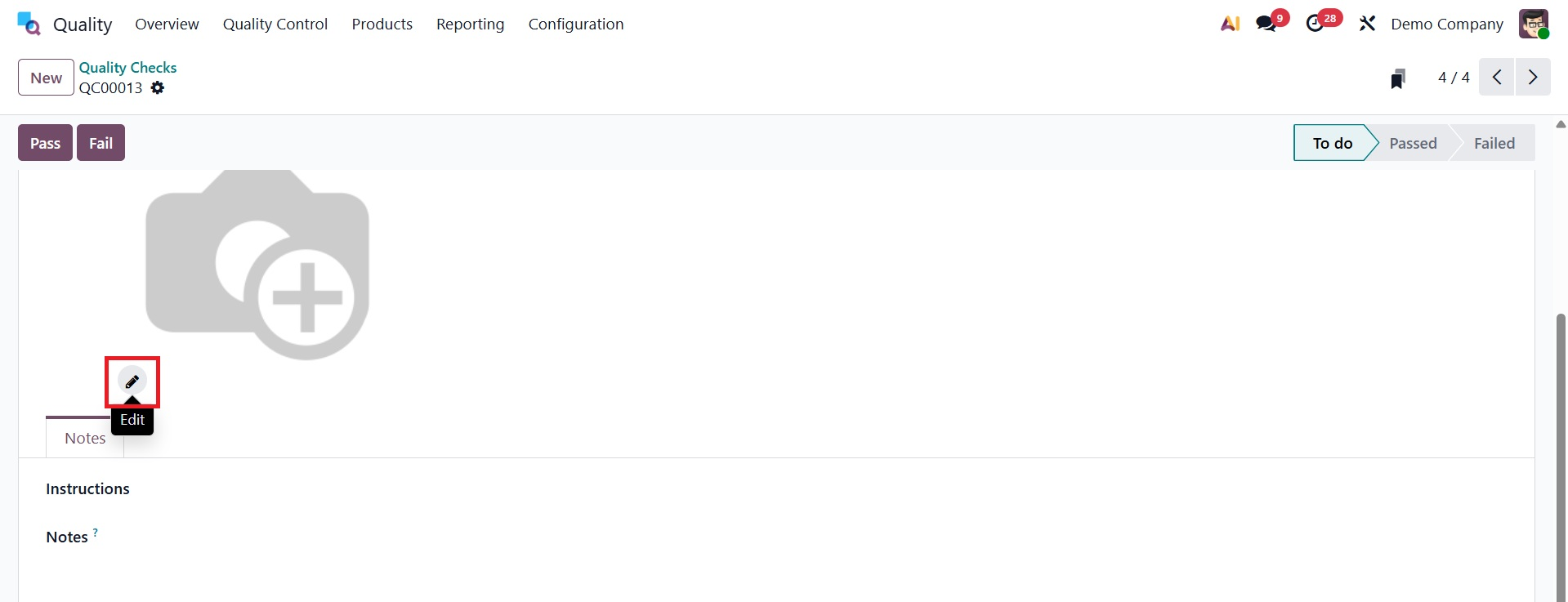This screenshot has width=1568, height=602.
Task: Open the AI assistant icon
Action: (x=1230, y=24)
